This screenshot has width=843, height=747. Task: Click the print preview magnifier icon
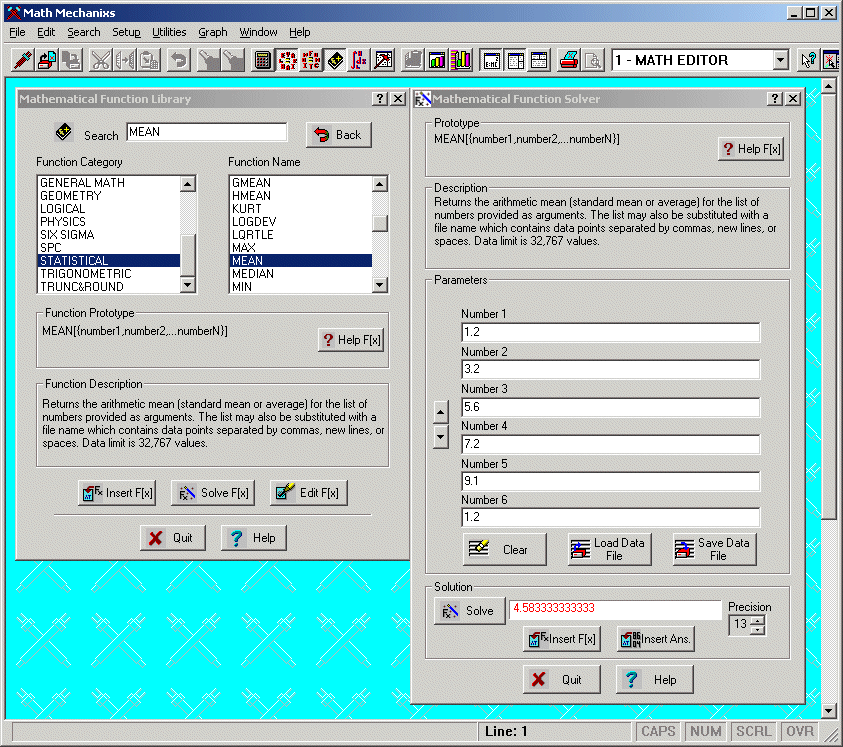point(592,60)
